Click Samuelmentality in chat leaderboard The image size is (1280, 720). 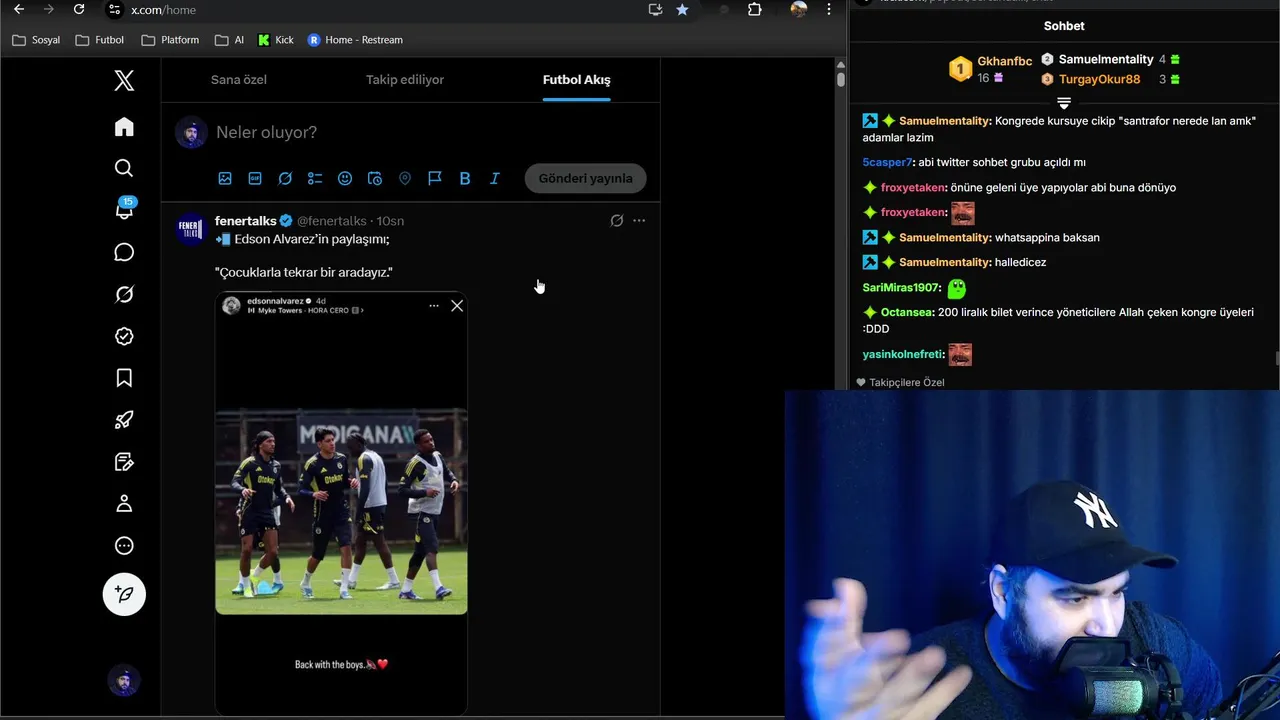click(1106, 59)
